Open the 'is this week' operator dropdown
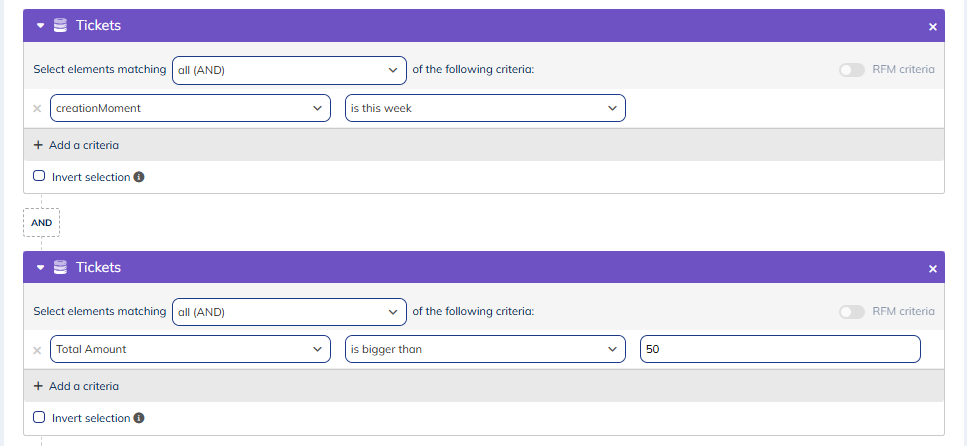Screen dimensions: 967x446 485,108
